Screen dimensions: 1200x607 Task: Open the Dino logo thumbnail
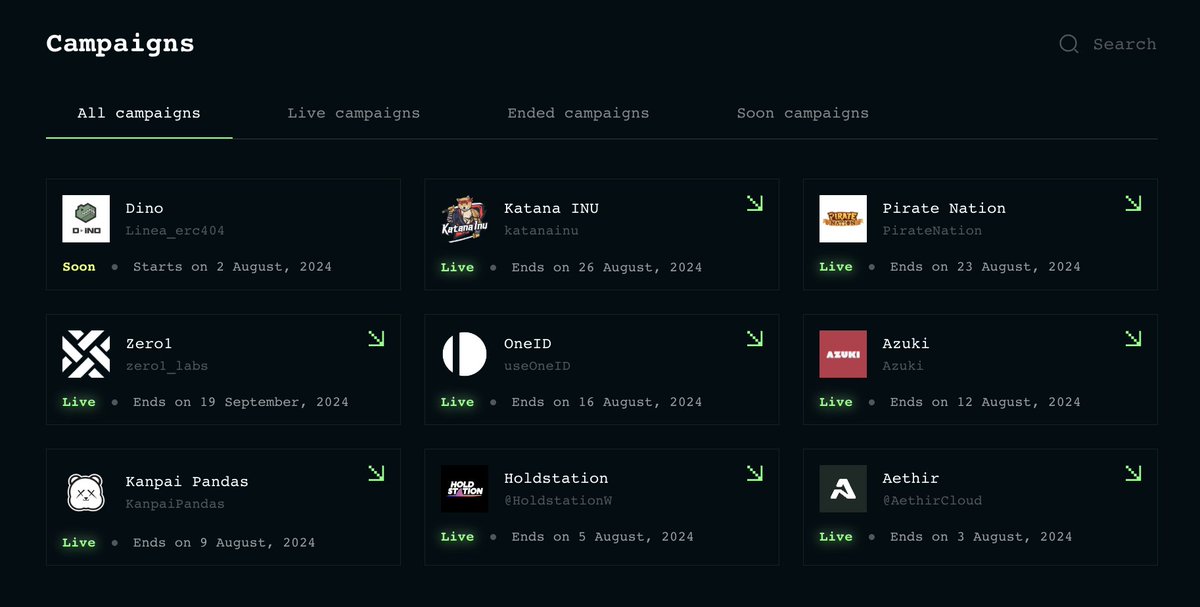click(86, 219)
